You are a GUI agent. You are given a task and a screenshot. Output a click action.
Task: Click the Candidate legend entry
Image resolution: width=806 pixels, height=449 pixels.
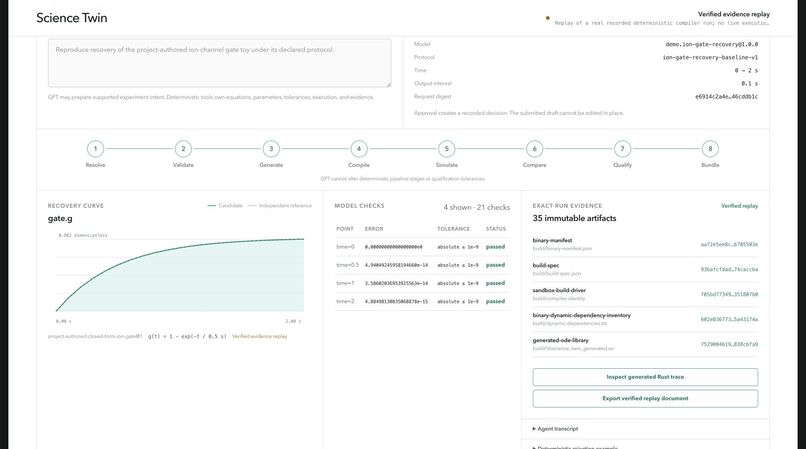click(x=225, y=206)
